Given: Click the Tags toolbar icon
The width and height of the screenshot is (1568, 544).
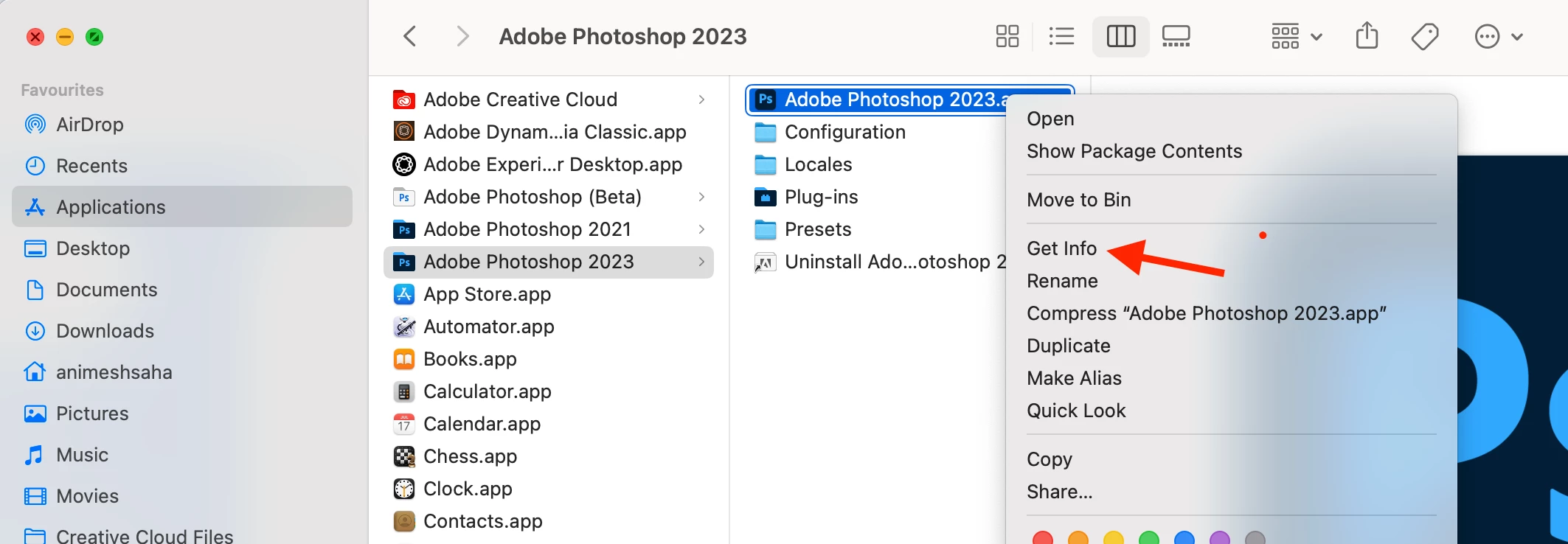Looking at the screenshot, I should pyautogui.click(x=1425, y=36).
